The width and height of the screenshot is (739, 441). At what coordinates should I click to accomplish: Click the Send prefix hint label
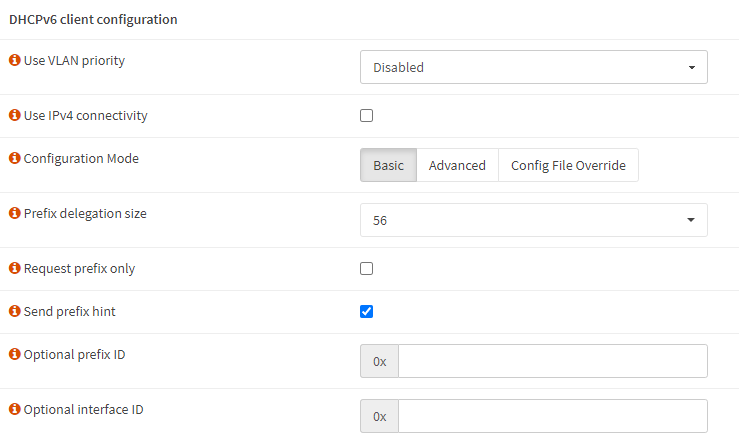pos(70,311)
